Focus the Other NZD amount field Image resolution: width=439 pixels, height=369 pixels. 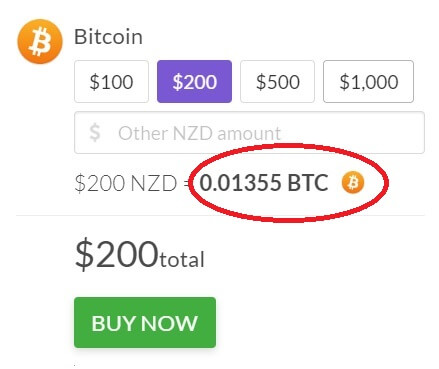click(x=249, y=133)
